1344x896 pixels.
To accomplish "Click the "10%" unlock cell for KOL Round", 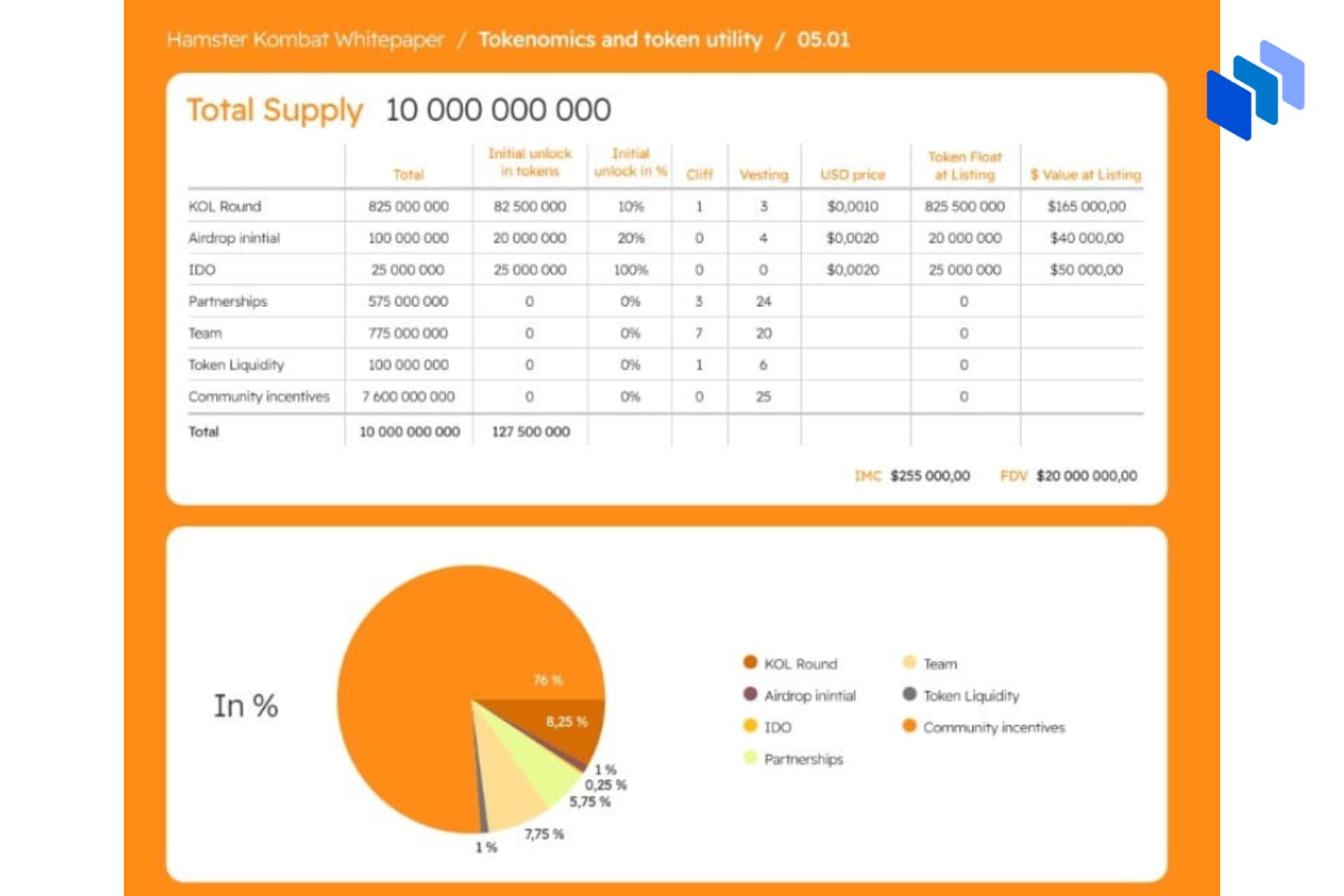I will click(x=630, y=206).
